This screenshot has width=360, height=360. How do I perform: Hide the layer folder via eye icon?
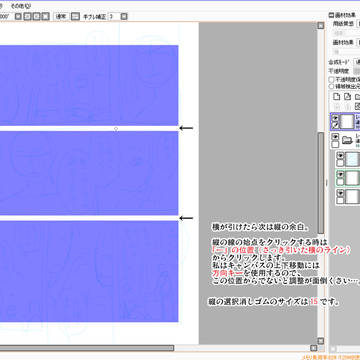(335, 137)
